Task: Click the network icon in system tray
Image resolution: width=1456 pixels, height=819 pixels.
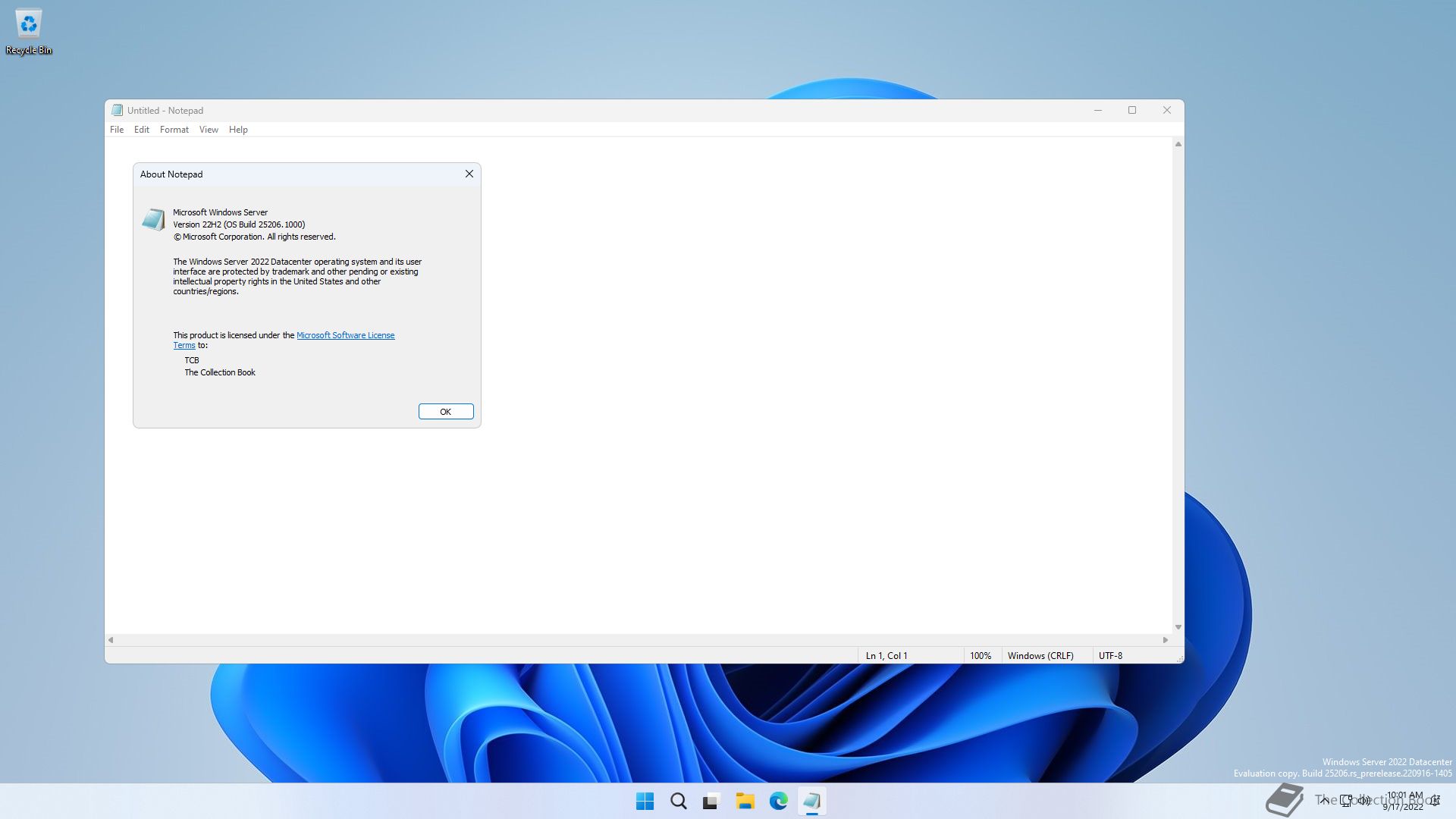Action: [1346, 800]
